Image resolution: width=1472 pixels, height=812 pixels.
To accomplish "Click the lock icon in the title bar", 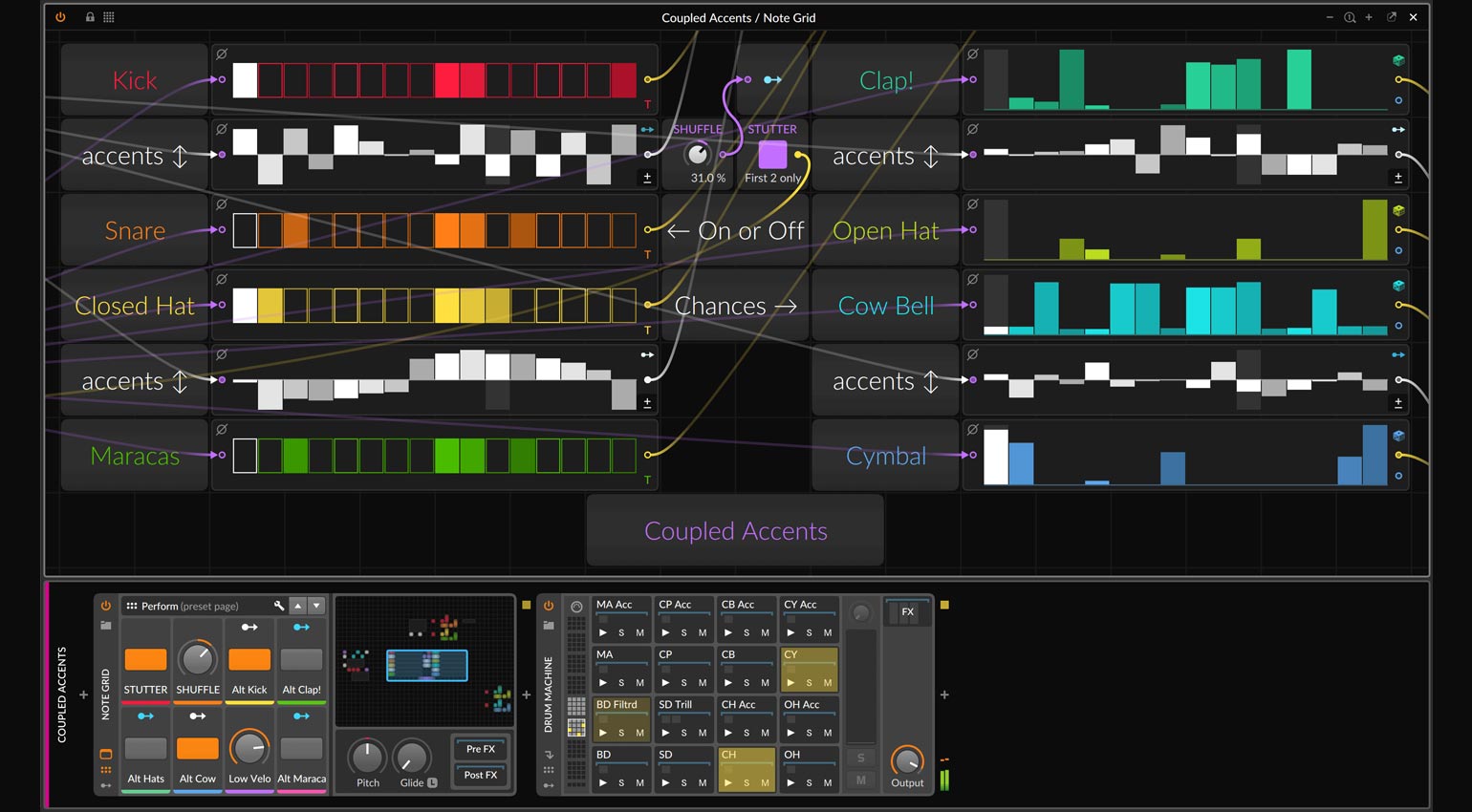I will (90, 17).
